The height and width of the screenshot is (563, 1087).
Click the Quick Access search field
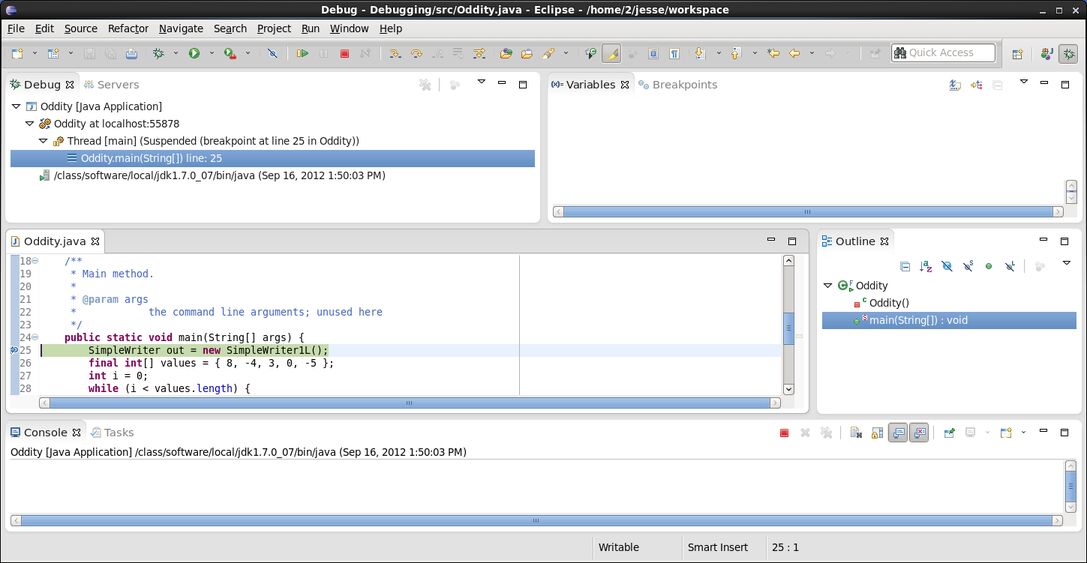(x=943, y=53)
